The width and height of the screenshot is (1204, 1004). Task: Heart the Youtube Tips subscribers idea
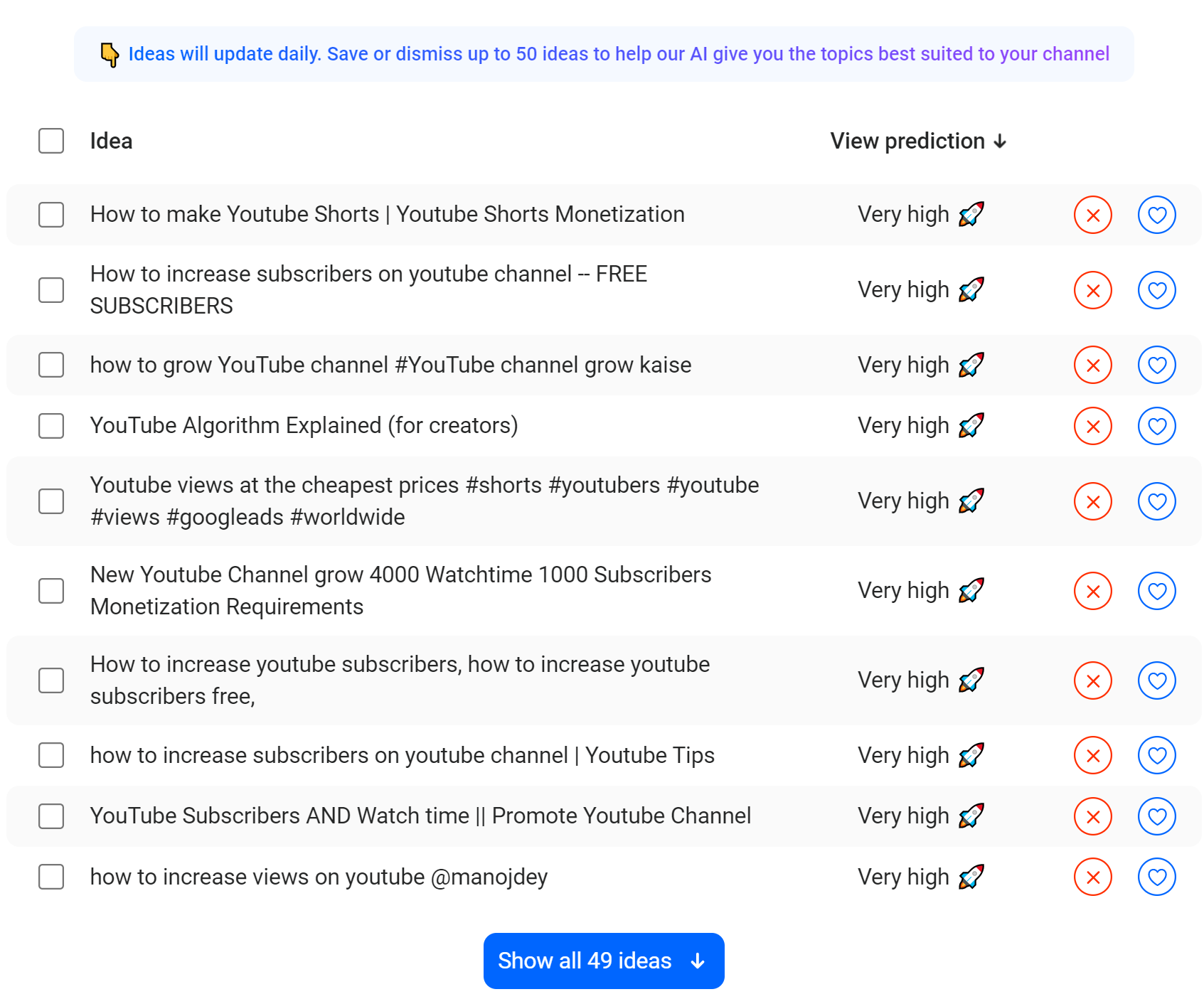(1156, 755)
